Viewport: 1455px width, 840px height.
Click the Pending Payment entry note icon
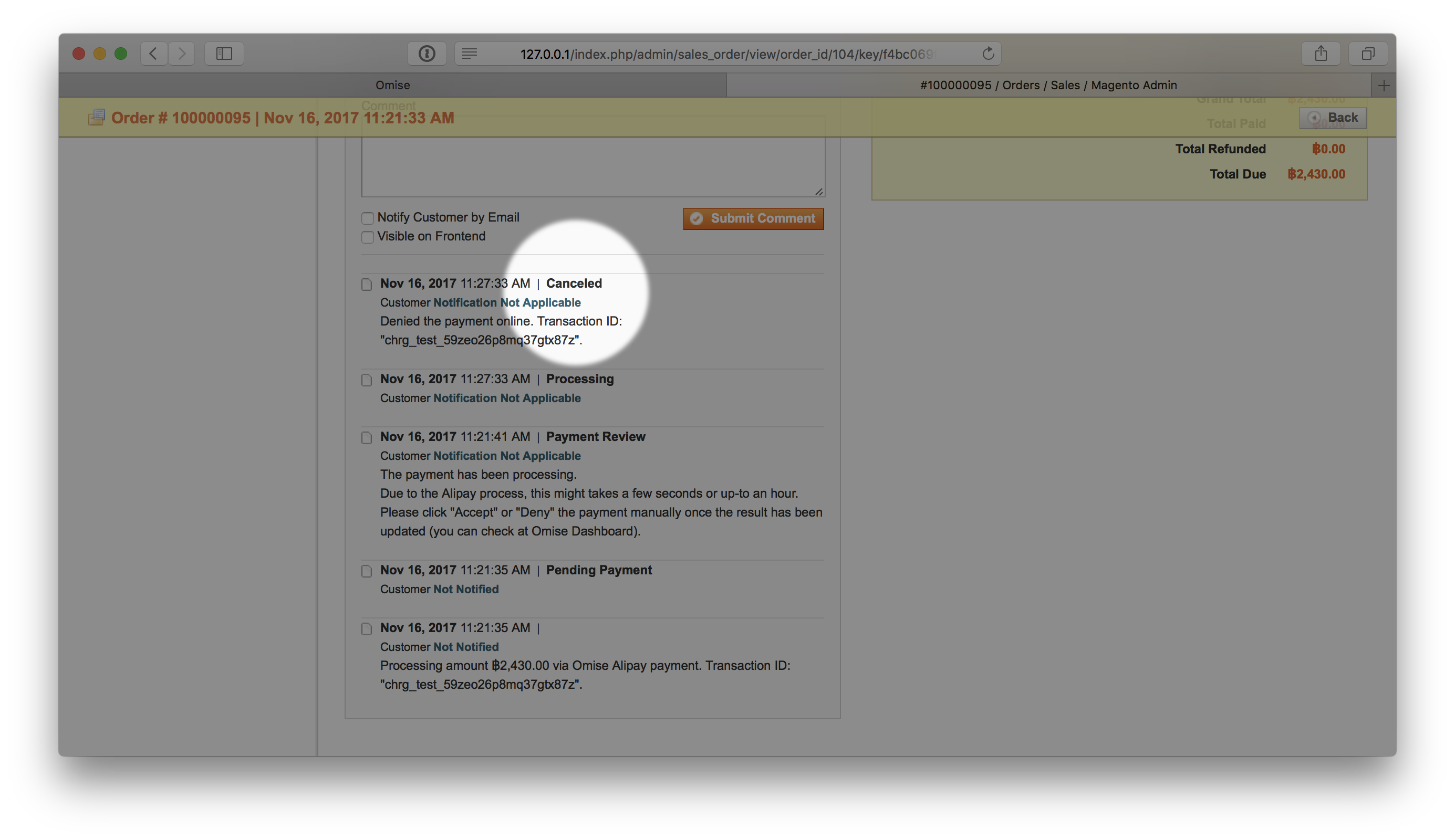[367, 571]
